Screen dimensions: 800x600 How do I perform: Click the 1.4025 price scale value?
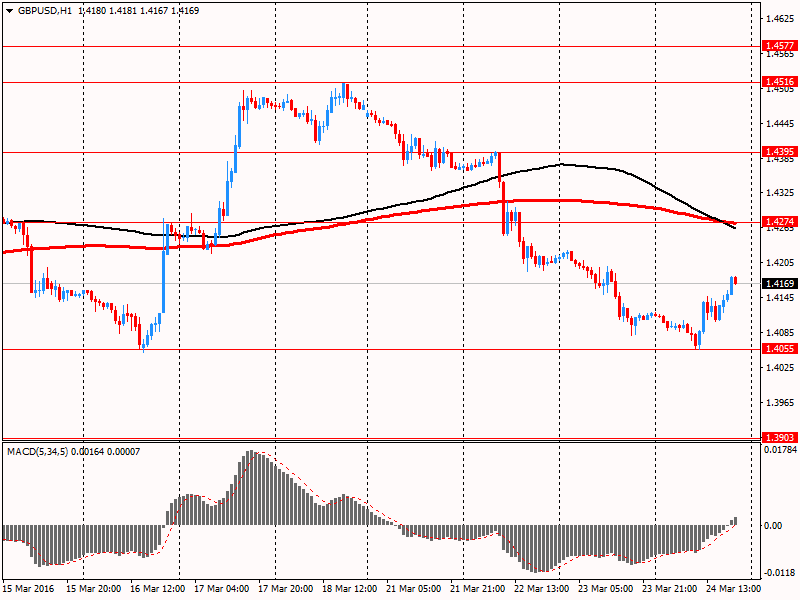tap(780, 367)
